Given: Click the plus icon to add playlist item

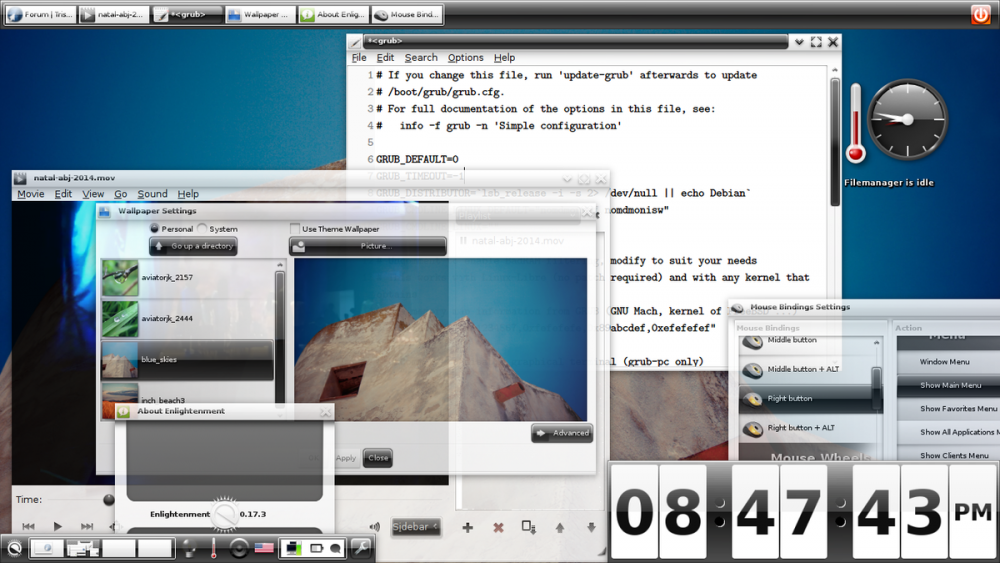Looking at the screenshot, I should pos(467,527).
